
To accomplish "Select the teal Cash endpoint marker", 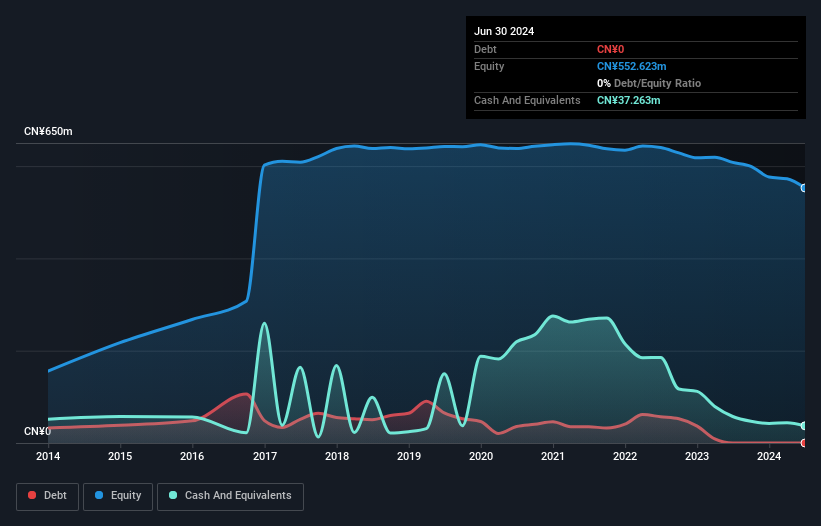I will point(804,426).
